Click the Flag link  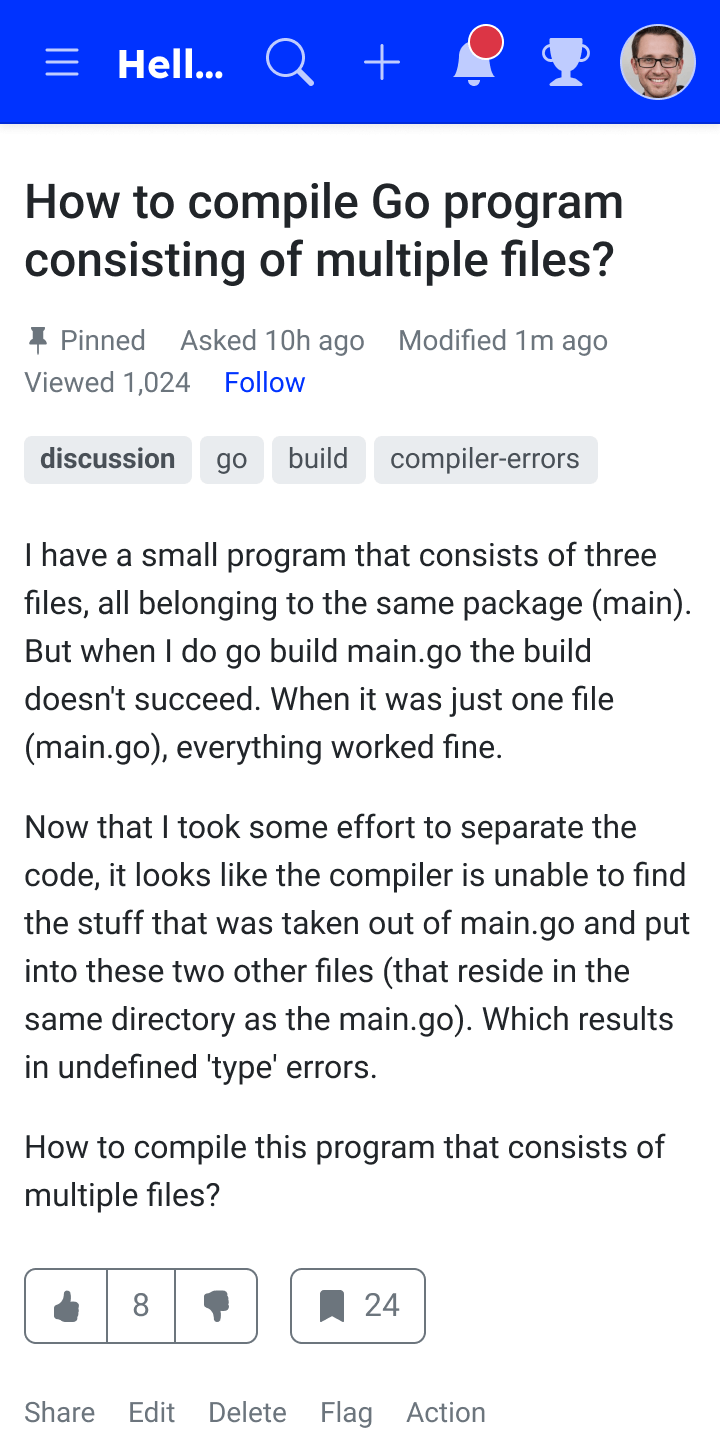click(347, 1412)
